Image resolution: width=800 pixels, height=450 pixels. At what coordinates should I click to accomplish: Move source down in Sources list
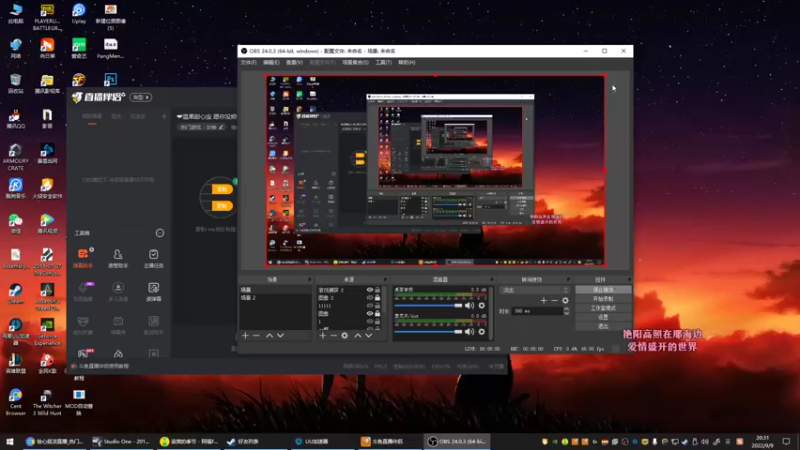(368, 335)
